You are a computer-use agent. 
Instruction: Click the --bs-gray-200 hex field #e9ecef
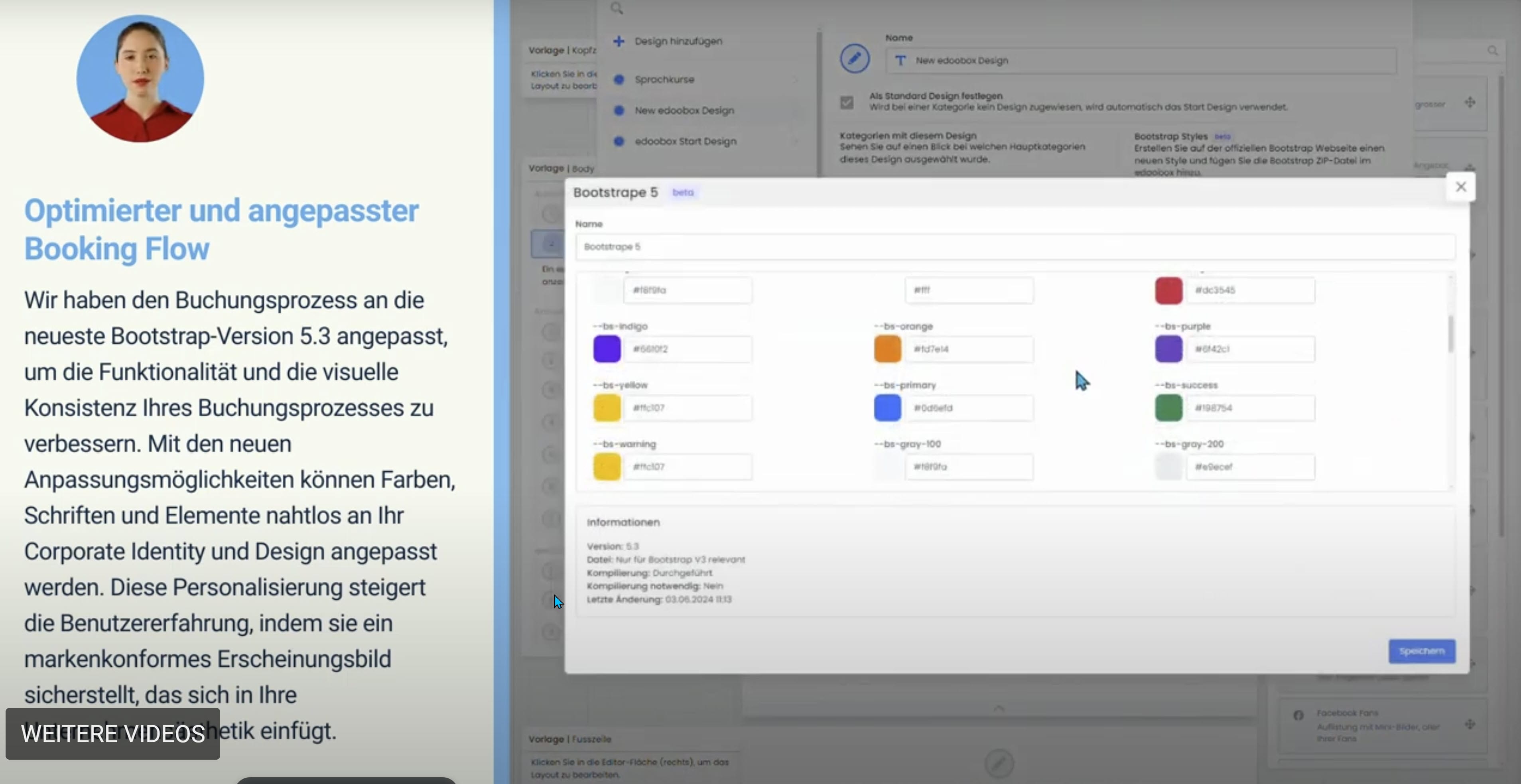[x=1251, y=467]
